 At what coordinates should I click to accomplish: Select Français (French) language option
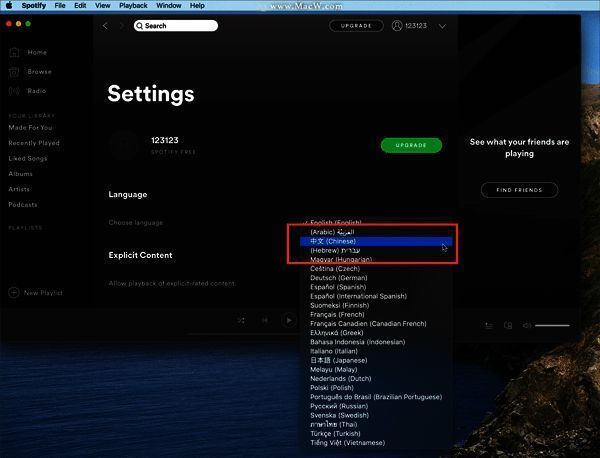point(376,315)
